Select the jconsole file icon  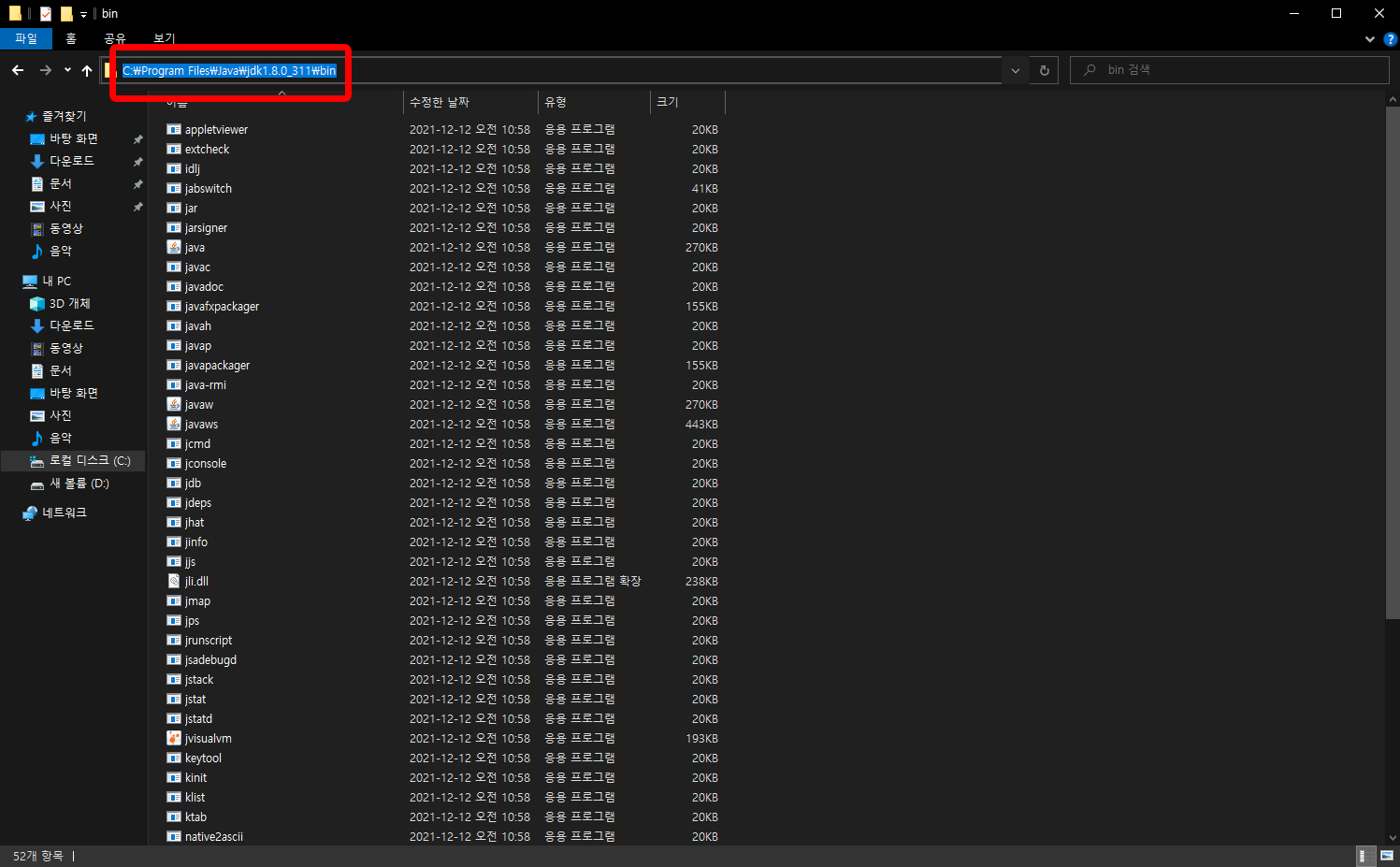click(174, 463)
